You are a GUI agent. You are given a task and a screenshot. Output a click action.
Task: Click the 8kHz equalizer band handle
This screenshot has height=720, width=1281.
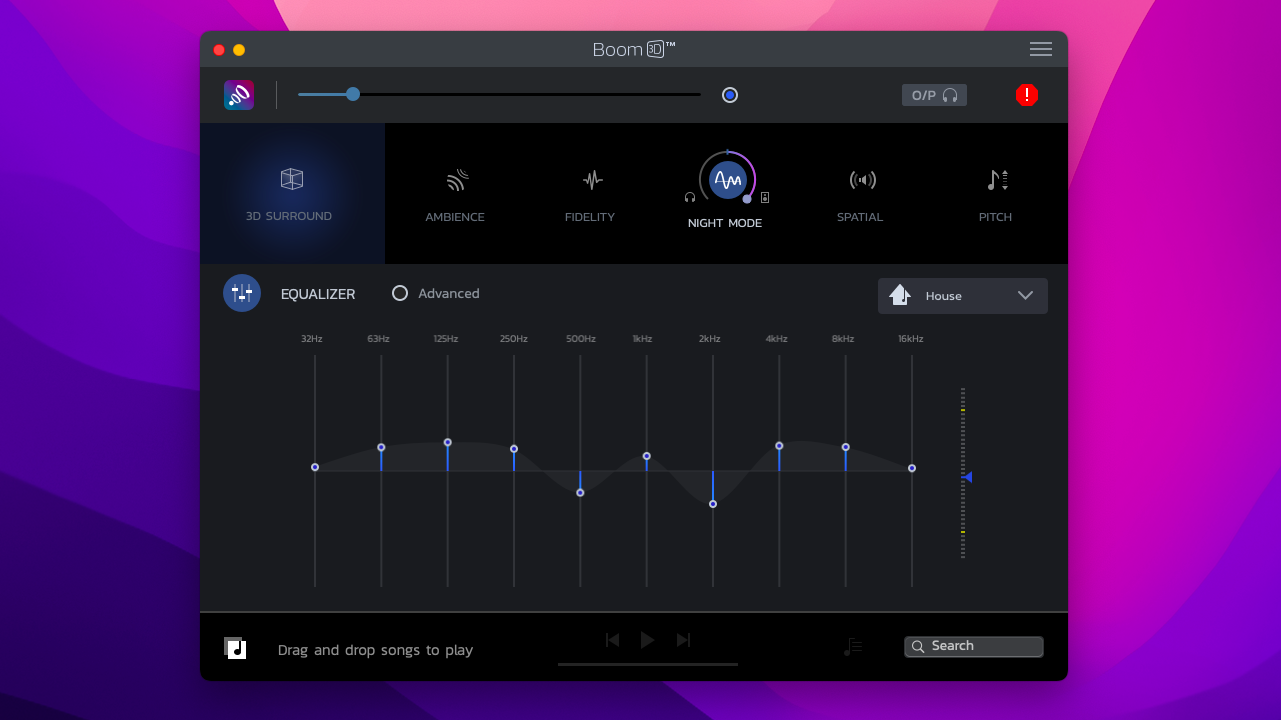(846, 447)
